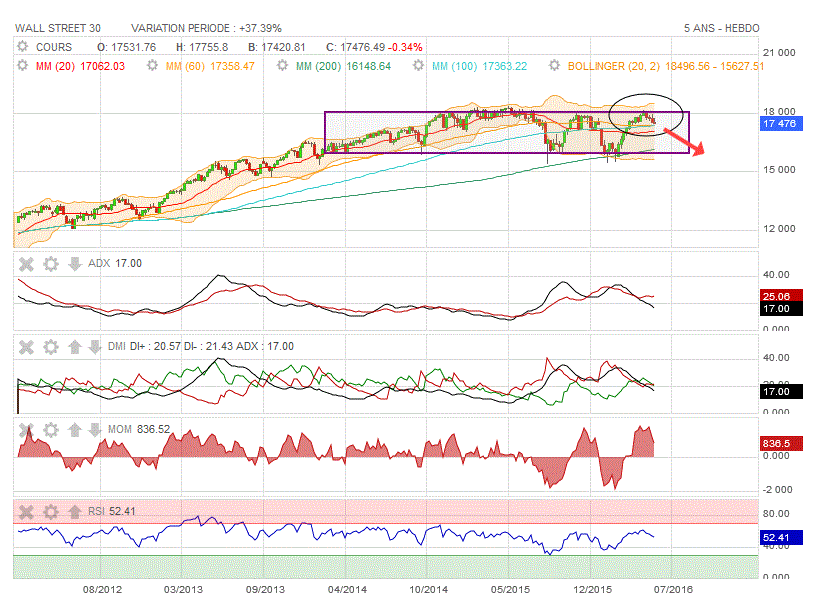
Task: Click 10/2014 date axis label
Action: [428, 590]
